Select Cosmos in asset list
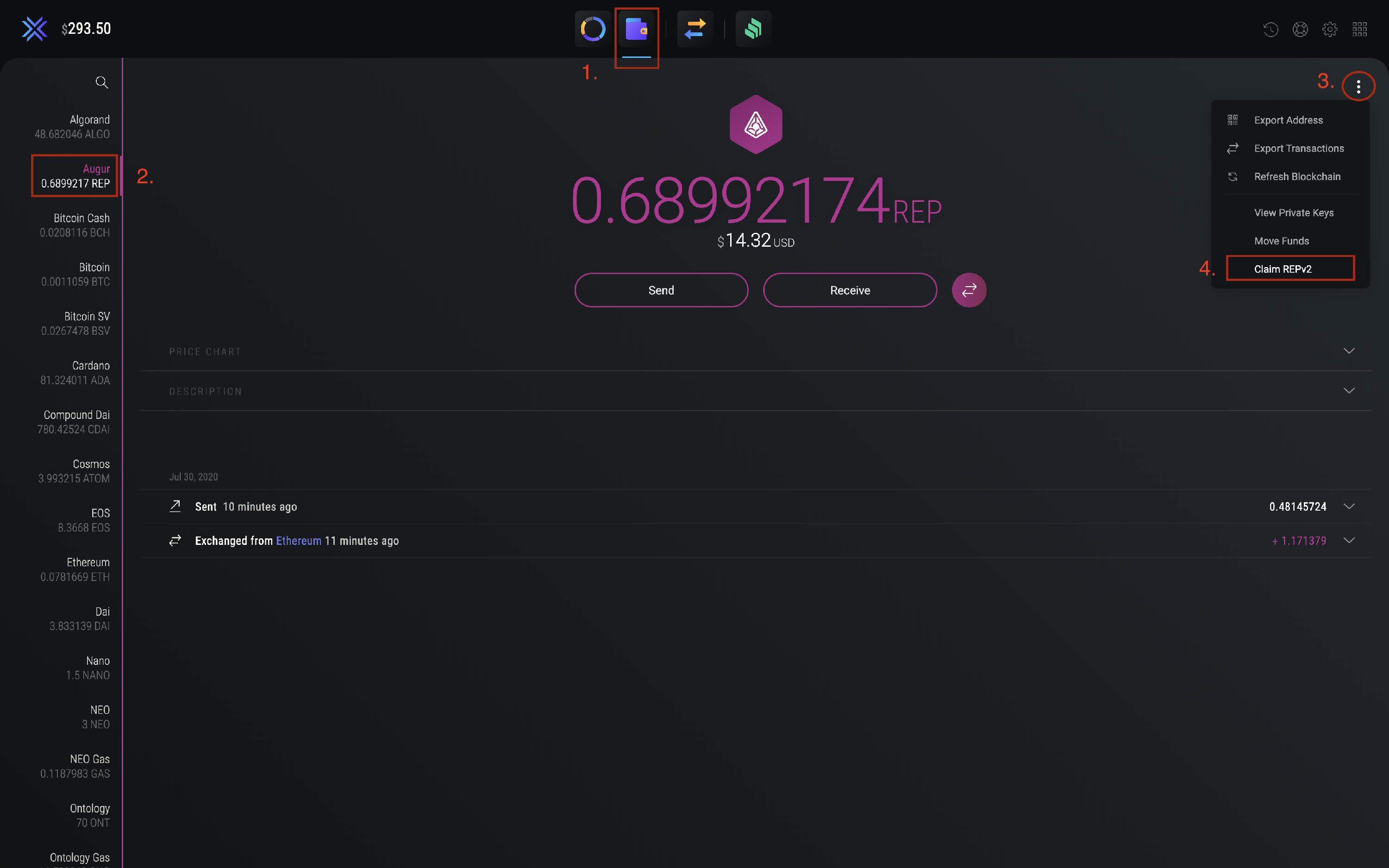The width and height of the screenshot is (1389, 868). [x=74, y=471]
